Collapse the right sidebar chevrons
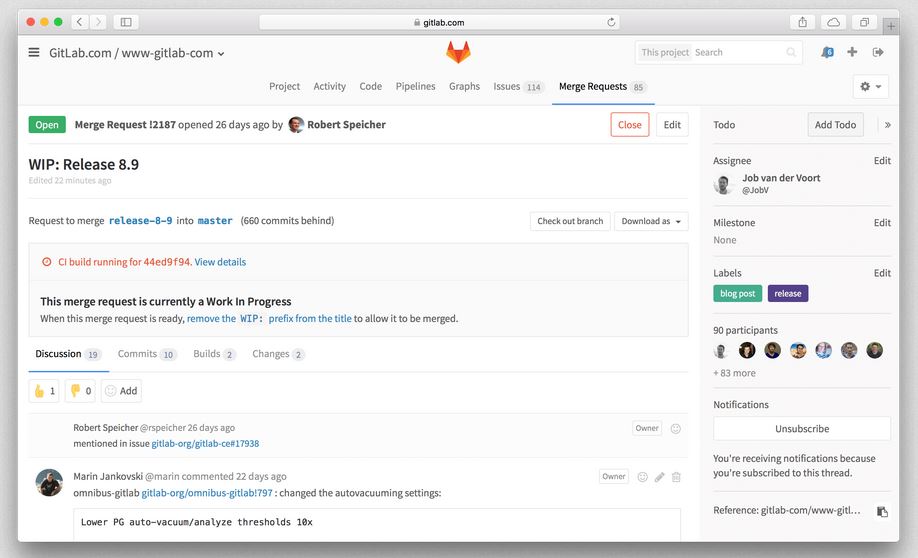 pos(888,125)
